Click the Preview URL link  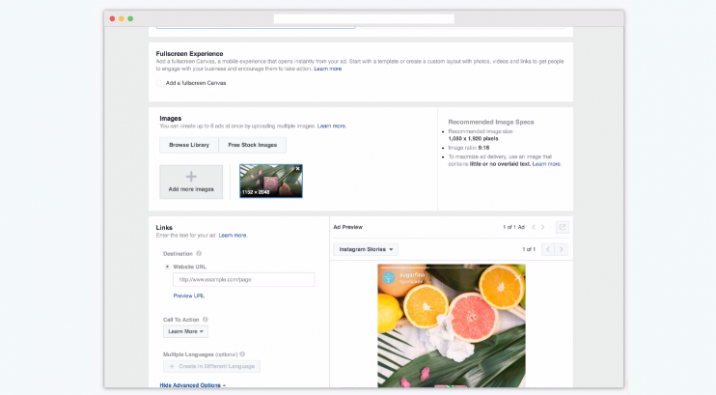[x=189, y=296]
